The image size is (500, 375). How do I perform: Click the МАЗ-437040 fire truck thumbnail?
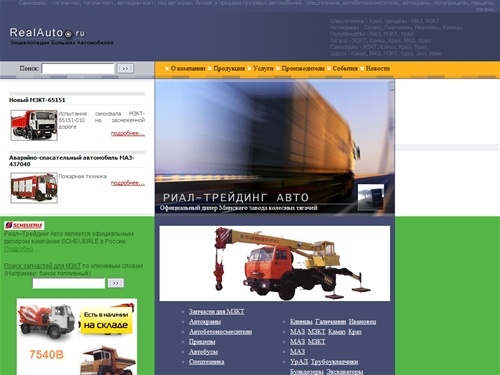(34, 188)
